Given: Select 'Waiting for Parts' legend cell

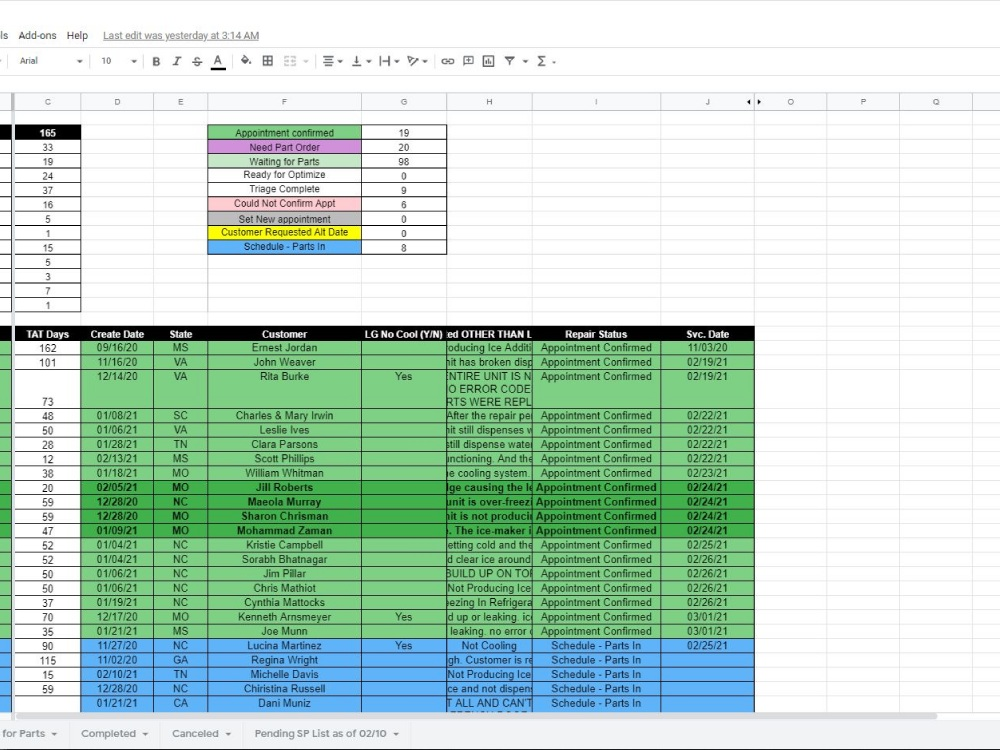Looking at the screenshot, I should [x=284, y=161].
